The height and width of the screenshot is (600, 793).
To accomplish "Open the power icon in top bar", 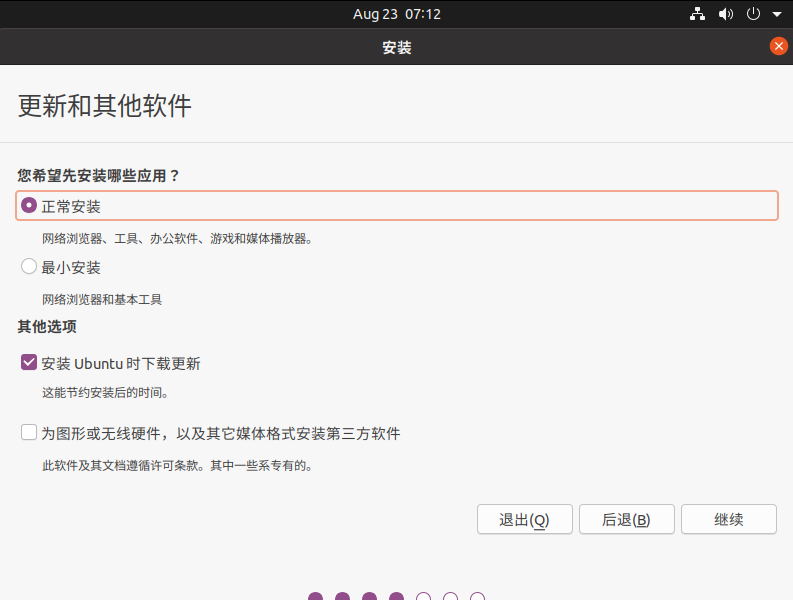I will coord(753,14).
